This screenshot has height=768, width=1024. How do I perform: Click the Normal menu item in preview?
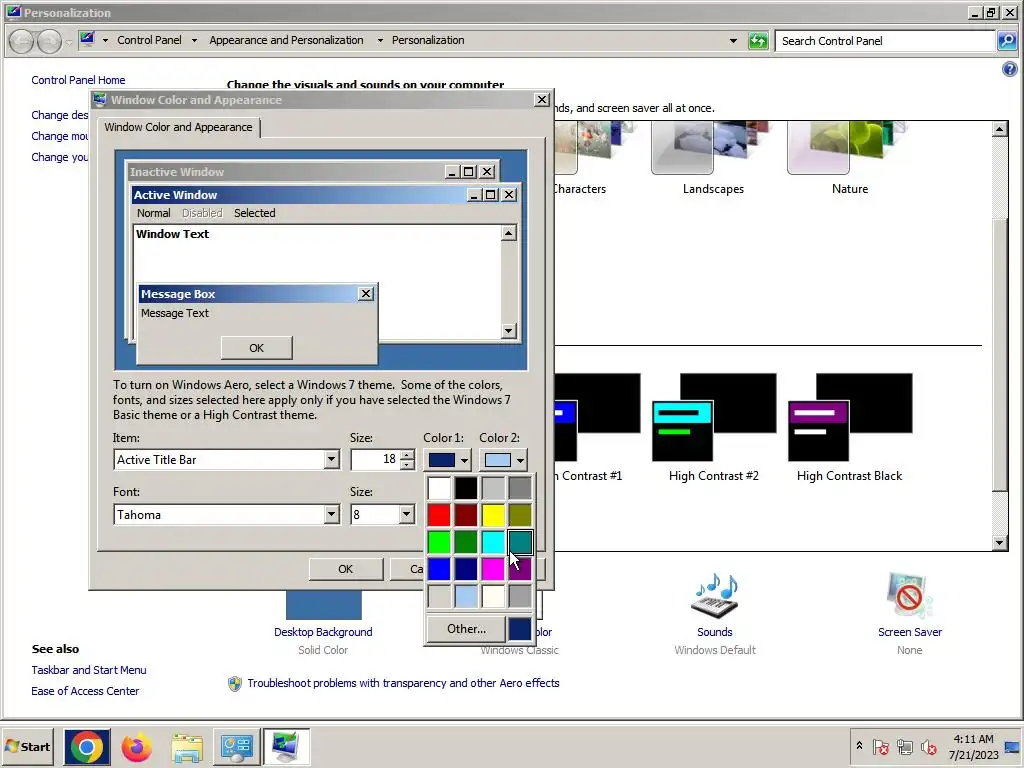click(x=153, y=213)
